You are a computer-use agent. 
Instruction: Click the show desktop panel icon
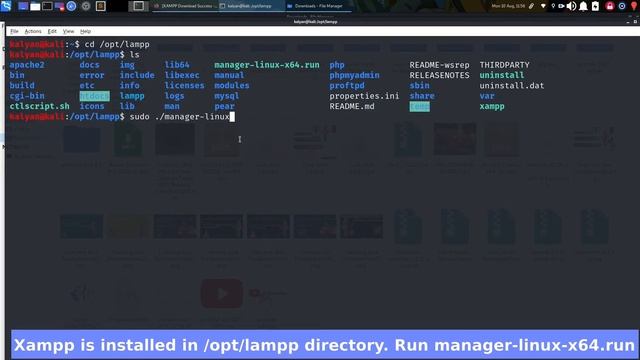(23, 6)
